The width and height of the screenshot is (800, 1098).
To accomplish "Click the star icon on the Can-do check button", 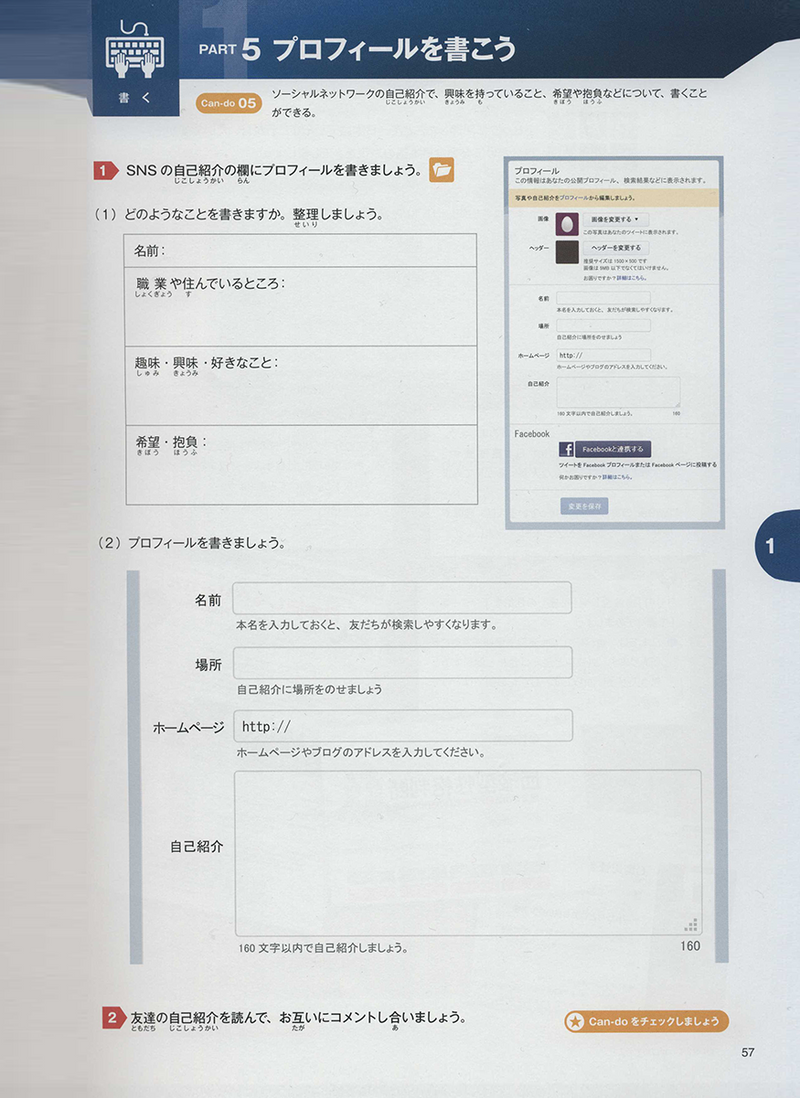I will [575, 1021].
